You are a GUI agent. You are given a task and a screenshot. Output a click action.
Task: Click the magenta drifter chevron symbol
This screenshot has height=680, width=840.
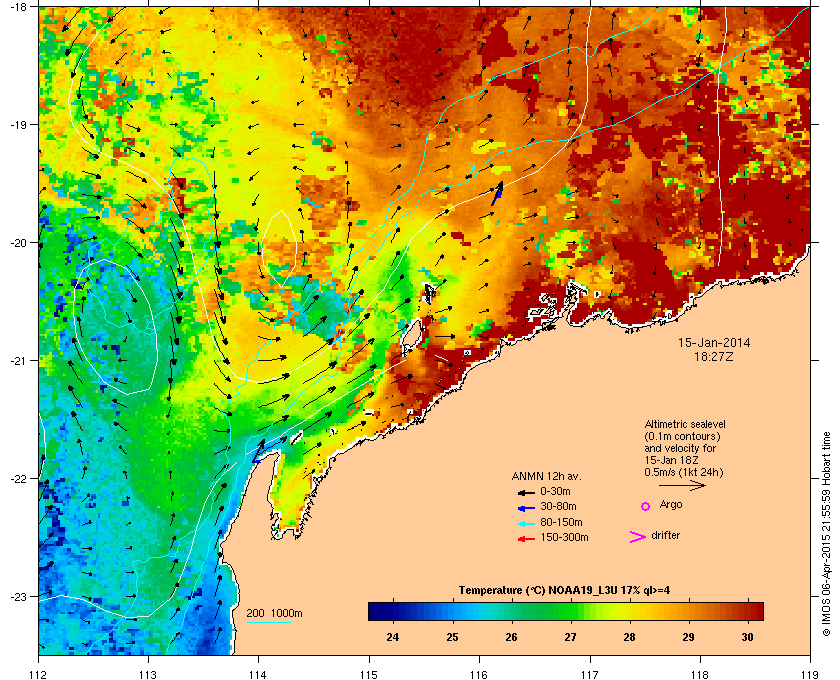point(638,537)
